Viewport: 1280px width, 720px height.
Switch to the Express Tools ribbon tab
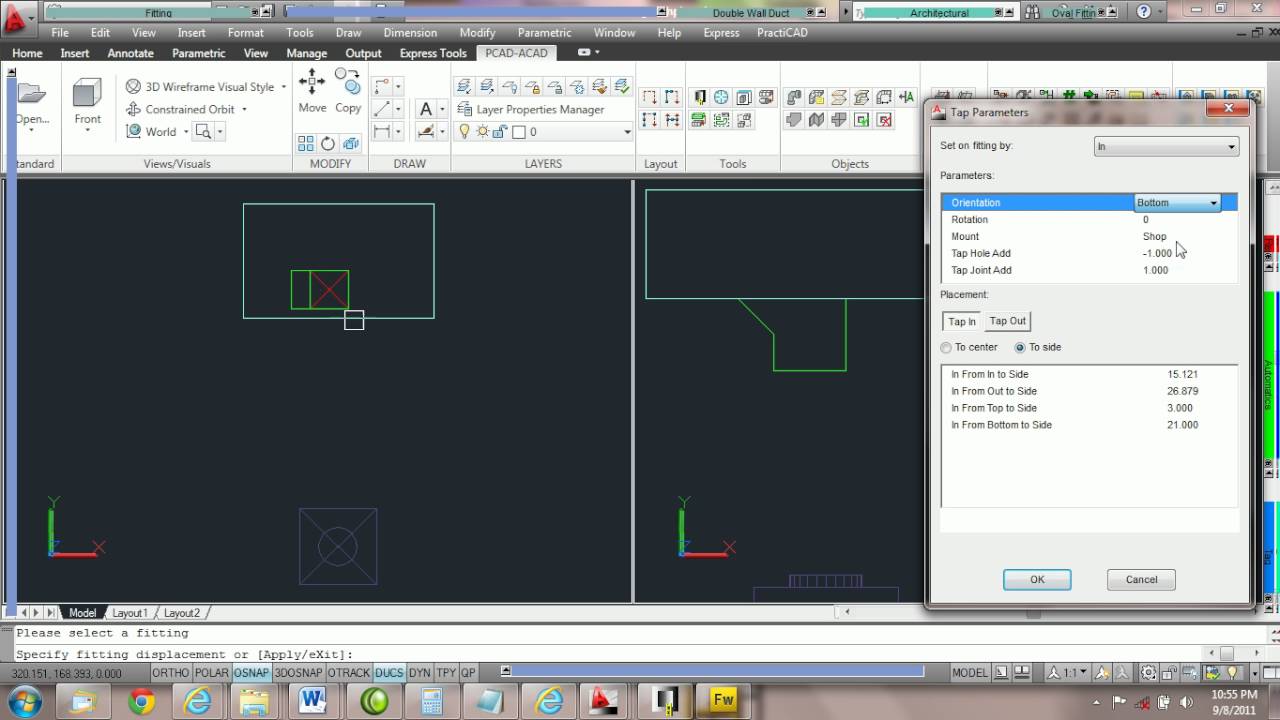point(433,53)
